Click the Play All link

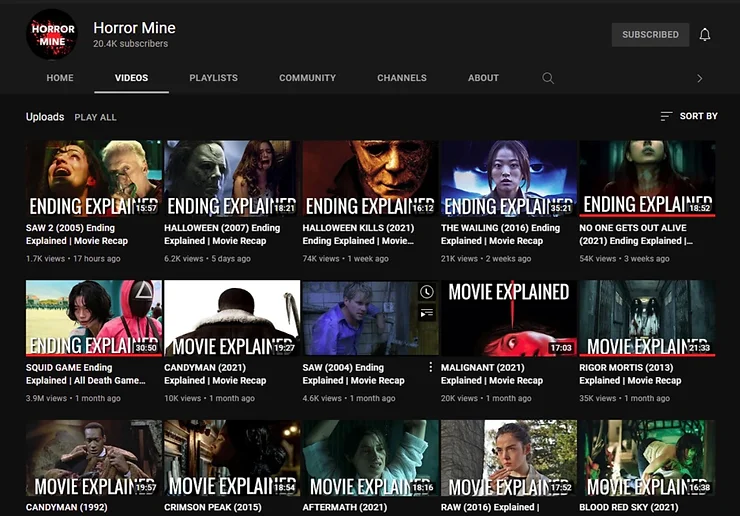(95, 117)
